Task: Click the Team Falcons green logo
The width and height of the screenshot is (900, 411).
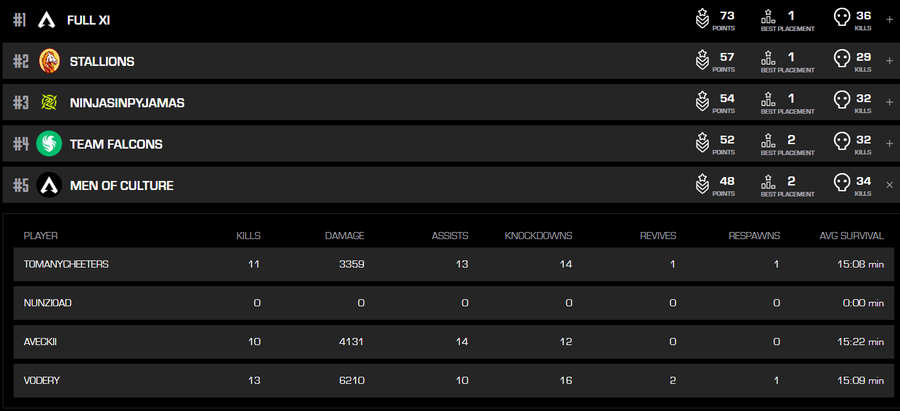Action: (x=49, y=144)
